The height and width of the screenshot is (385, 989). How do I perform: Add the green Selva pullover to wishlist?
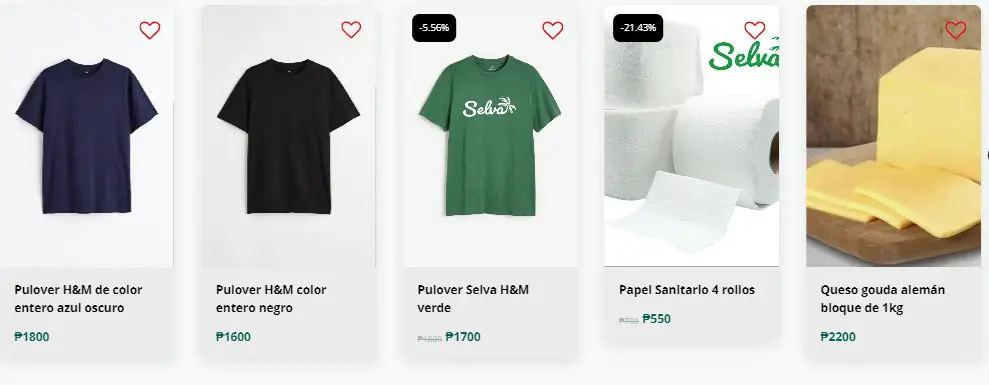click(553, 30)
